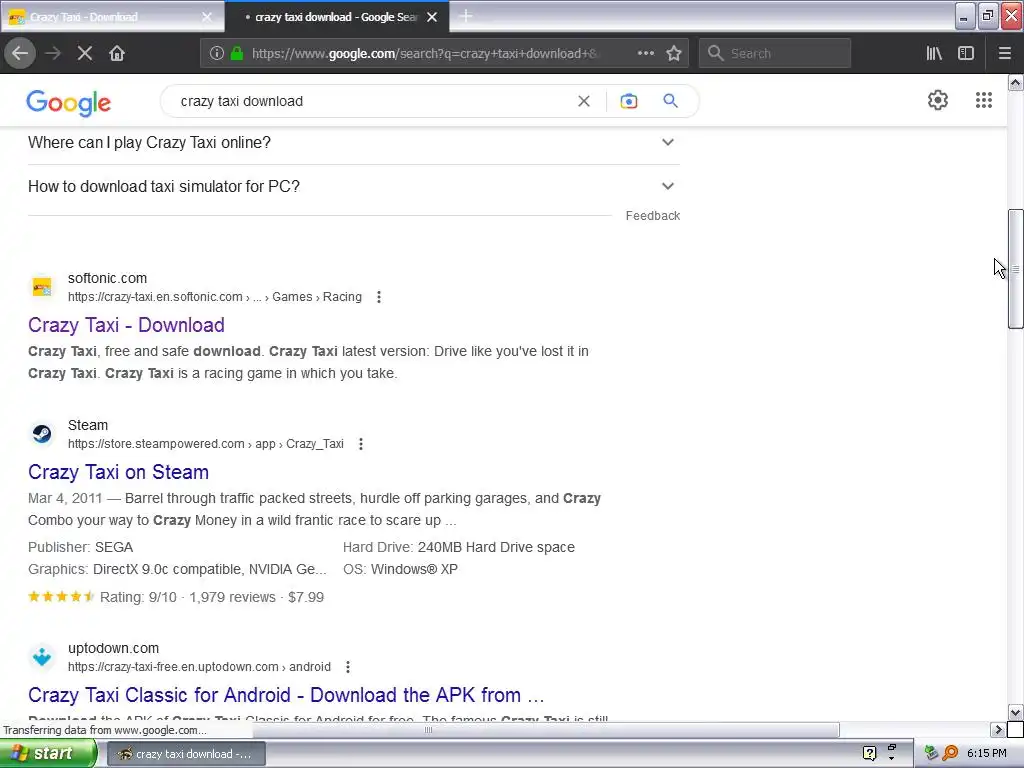Click the 'OS: Windows® XP' text
Viewport: 1024px width, 768px height.
400,569
